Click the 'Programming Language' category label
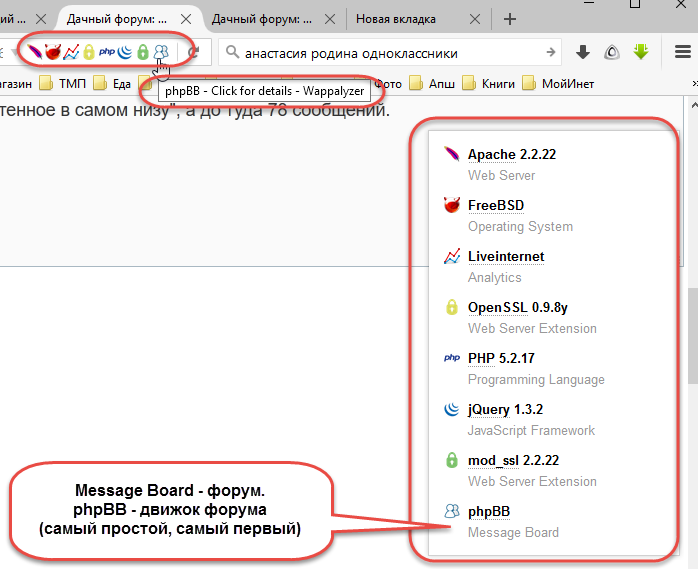Image resolution: width=698 pixels, height=569 pixels. [536, 379]
